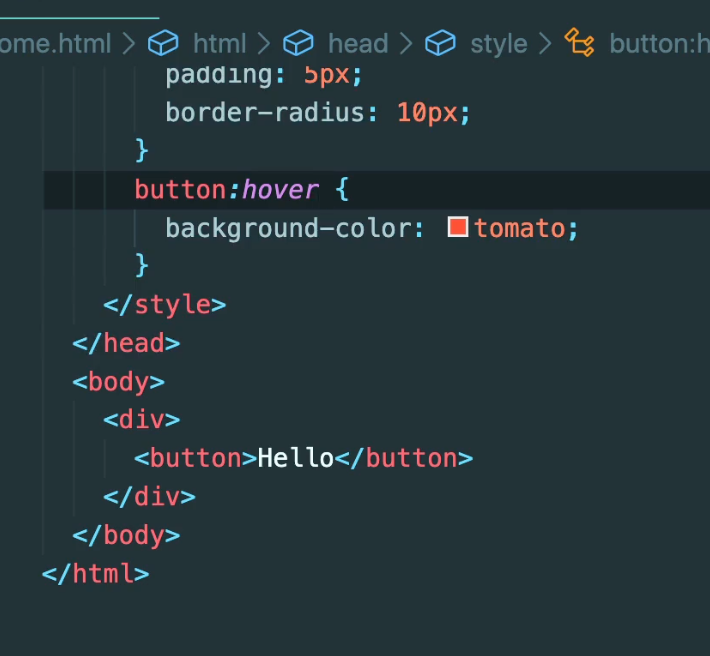Click the style breadcrumb cube icon
The height and width of the screenshot is (656, 710).
pyautogui.click(x=440, y=43)
